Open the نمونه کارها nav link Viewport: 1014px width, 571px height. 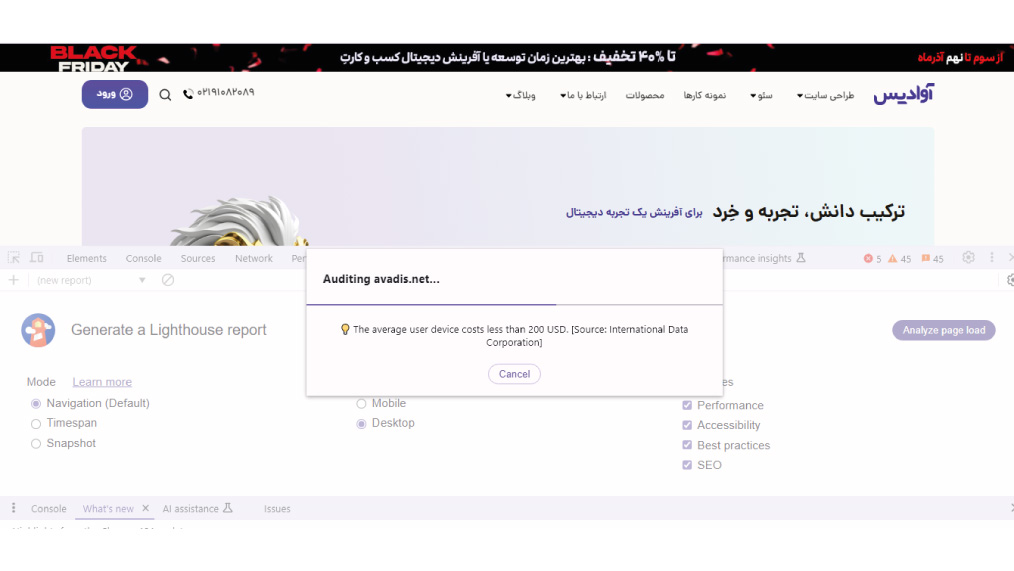pyautogui.click(x=705, y=96)
